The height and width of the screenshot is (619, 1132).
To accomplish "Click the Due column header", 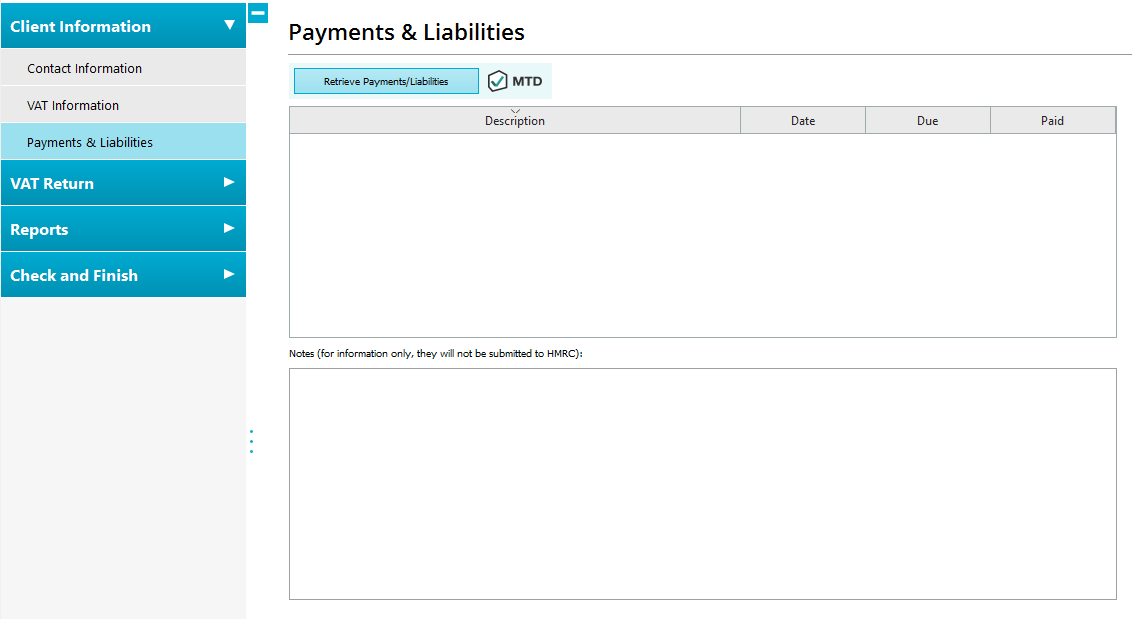I will tap(927, 121).
